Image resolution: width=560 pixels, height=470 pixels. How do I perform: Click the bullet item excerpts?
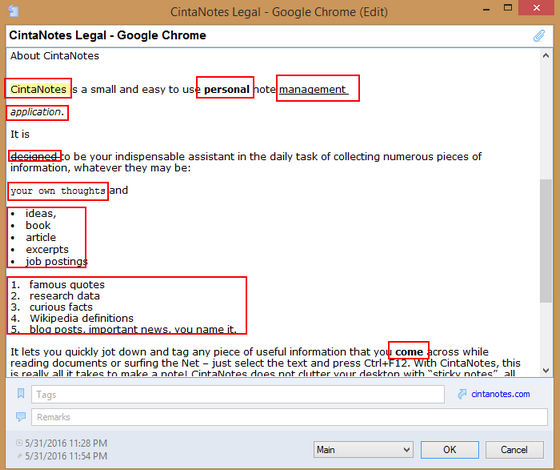coord(47,250)
